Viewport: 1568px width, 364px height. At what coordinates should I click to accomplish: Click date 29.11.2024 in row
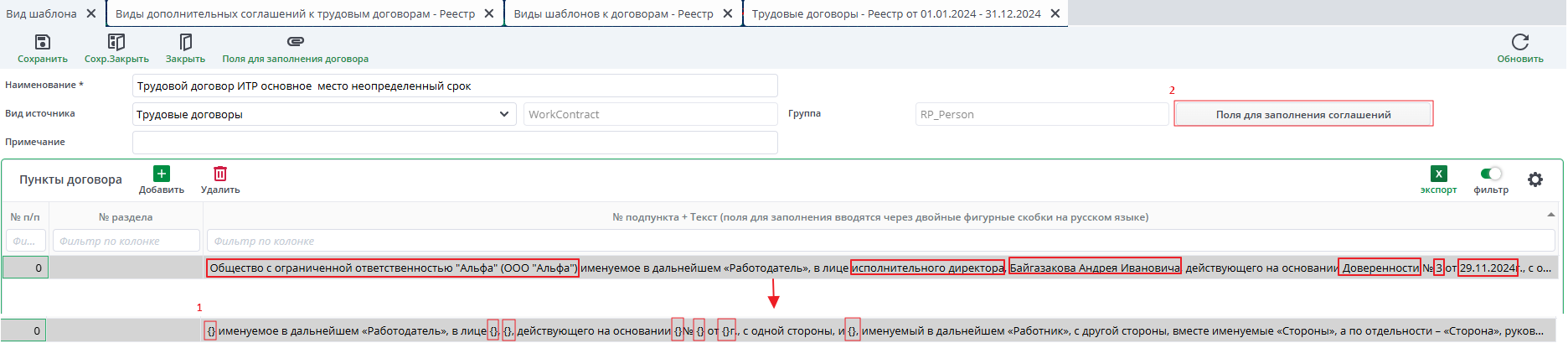coord(1488,268)
